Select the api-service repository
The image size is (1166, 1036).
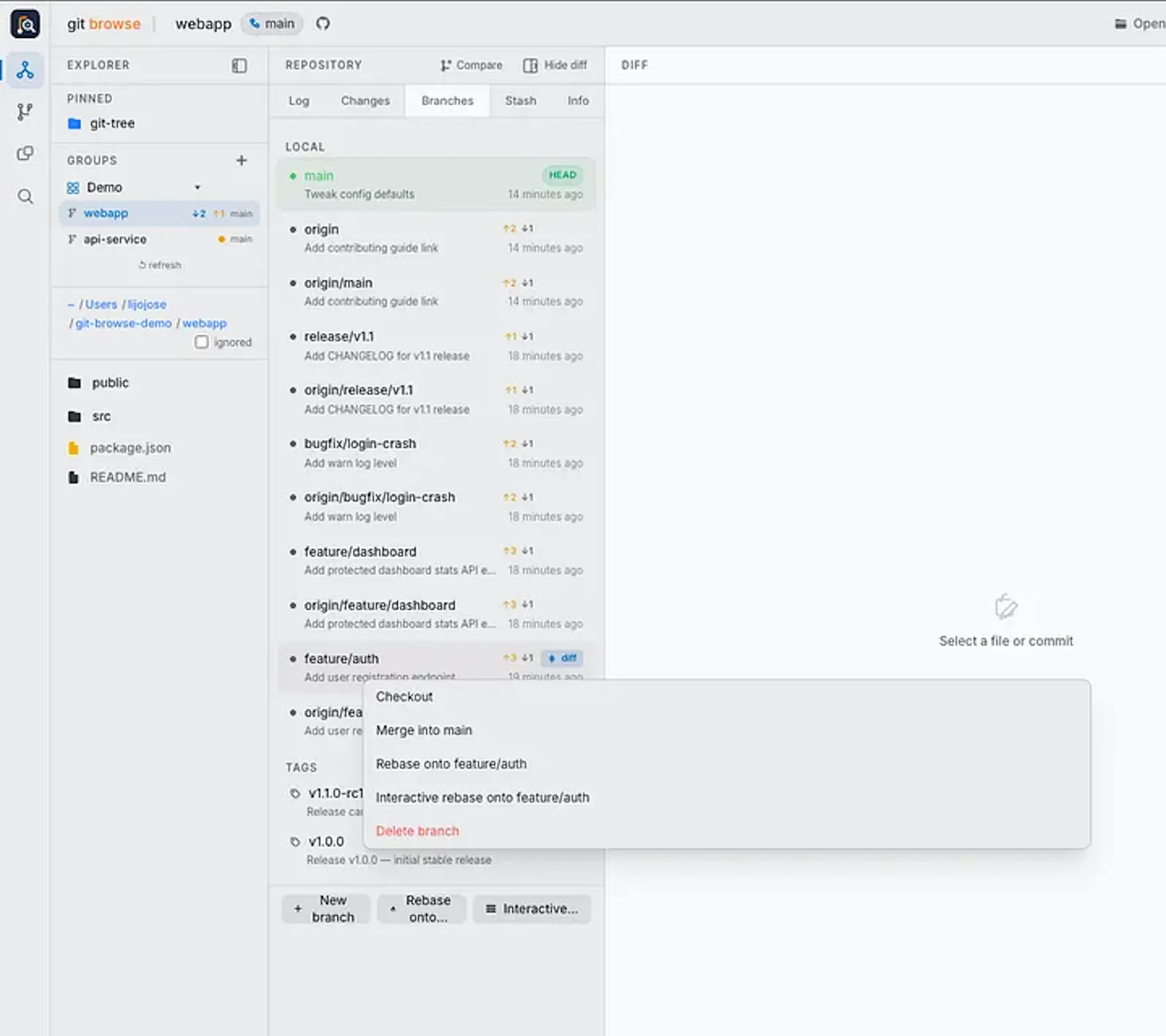click(159, 240)
